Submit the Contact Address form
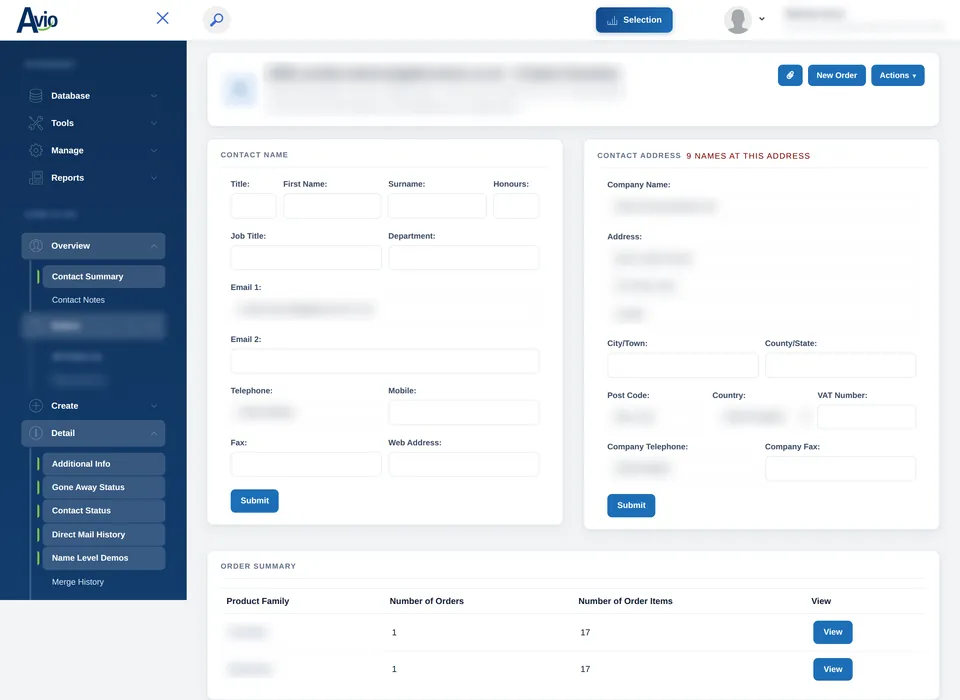Image resolution: width=960 pixels, height=700 pixels. pyautogui.click(x=631, y=505)
